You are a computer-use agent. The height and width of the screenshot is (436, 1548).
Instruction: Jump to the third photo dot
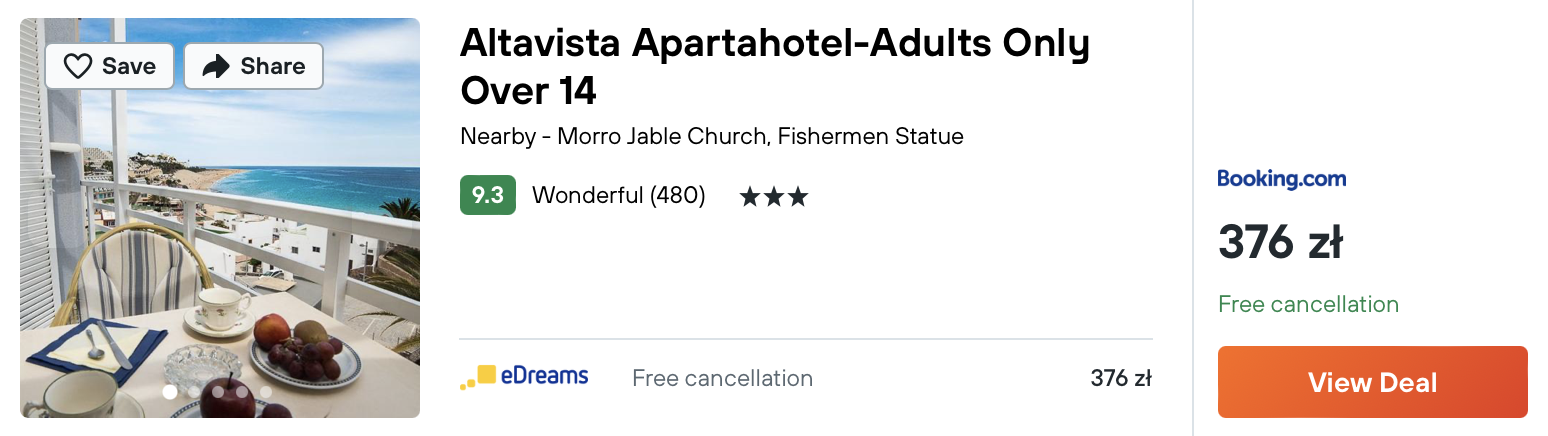tap(218, 392)
